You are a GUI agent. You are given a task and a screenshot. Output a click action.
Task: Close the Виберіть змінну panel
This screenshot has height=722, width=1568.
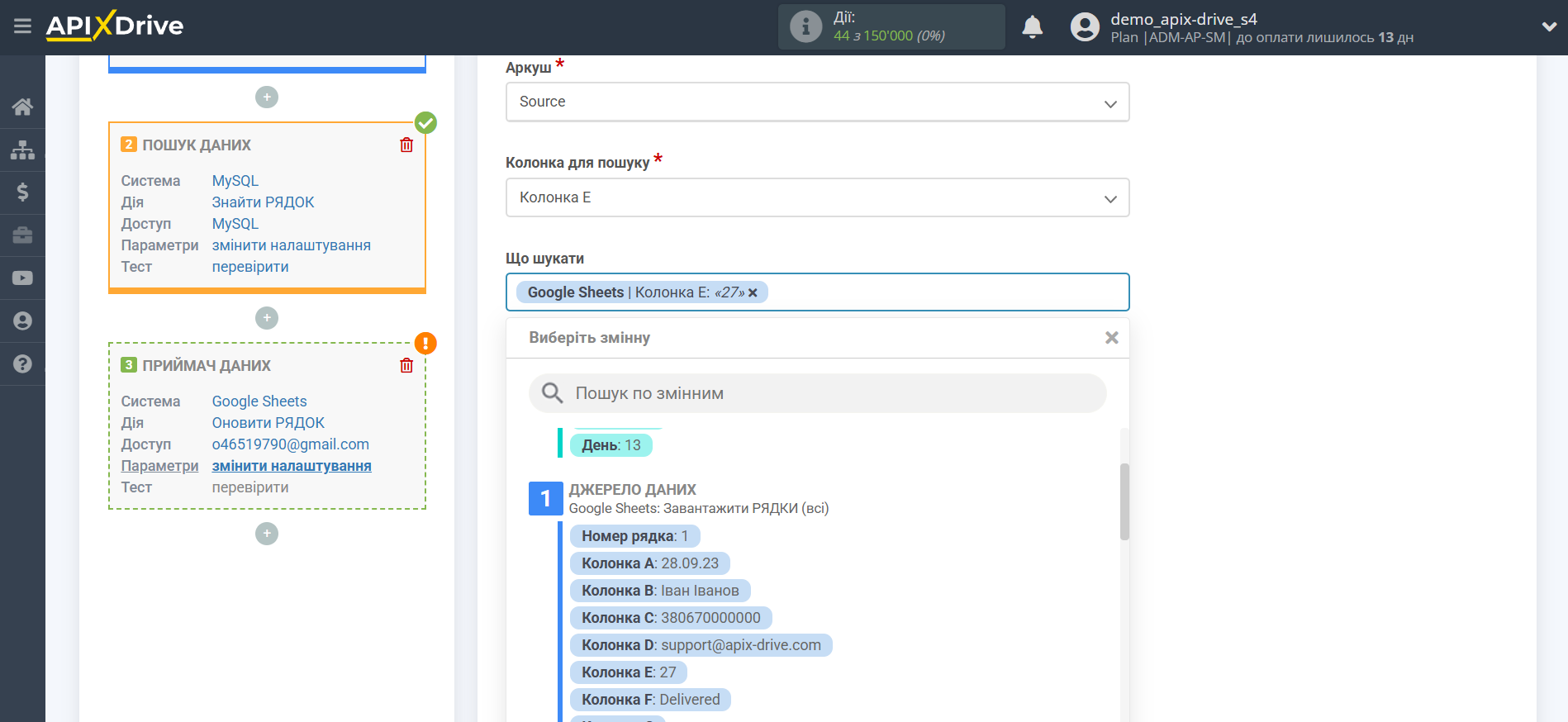coord(1112,338)
